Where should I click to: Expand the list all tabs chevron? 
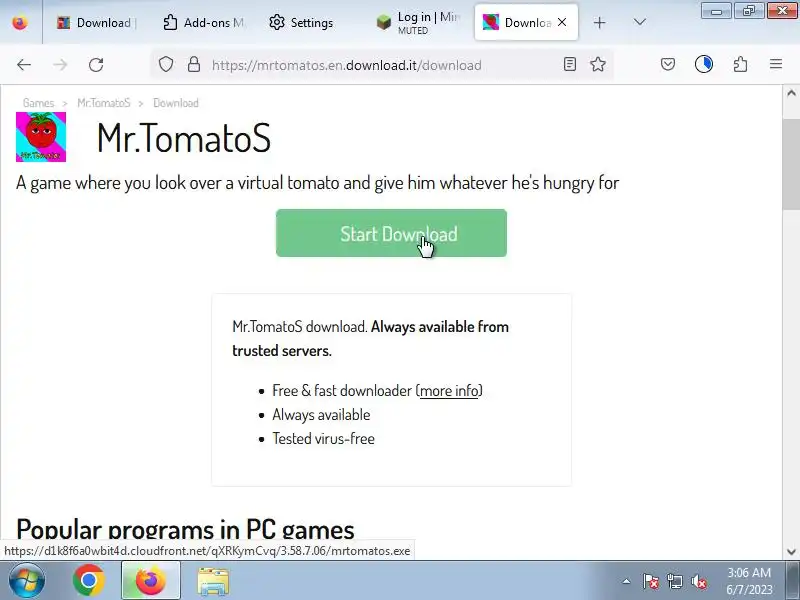tap(639, 22)
